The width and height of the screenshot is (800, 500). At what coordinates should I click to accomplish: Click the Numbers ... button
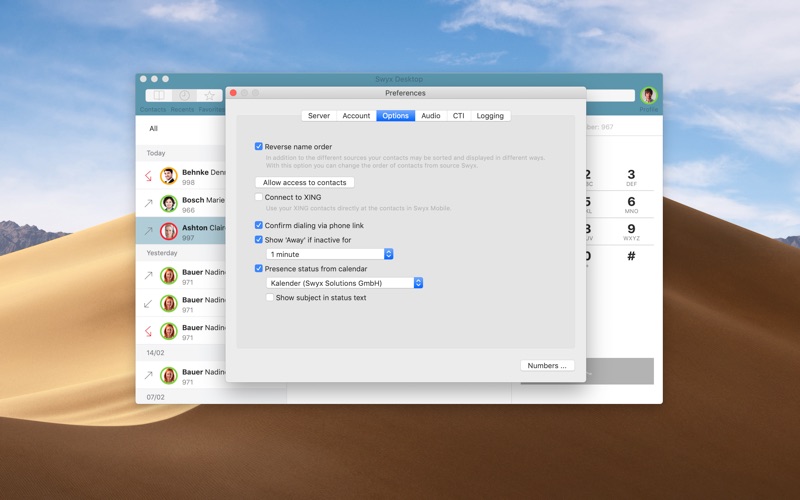pos(547,365)
